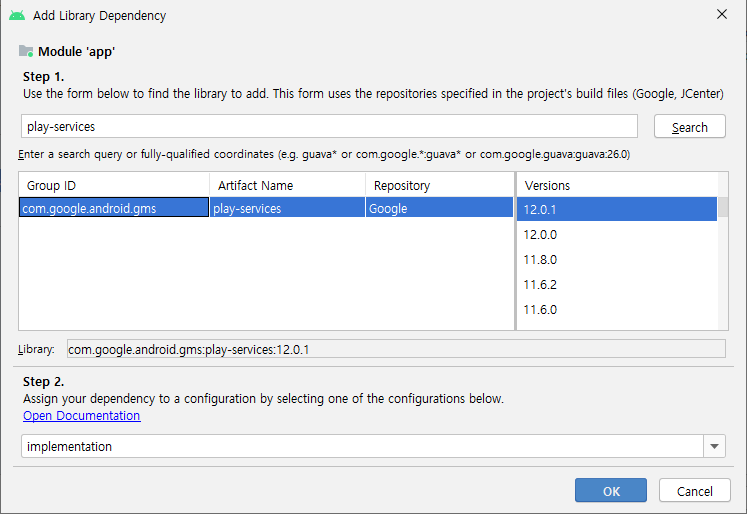Click the Android Studio logo icon
The width and height of the screenshot is (747, 514).
click(x=17, y=15)
